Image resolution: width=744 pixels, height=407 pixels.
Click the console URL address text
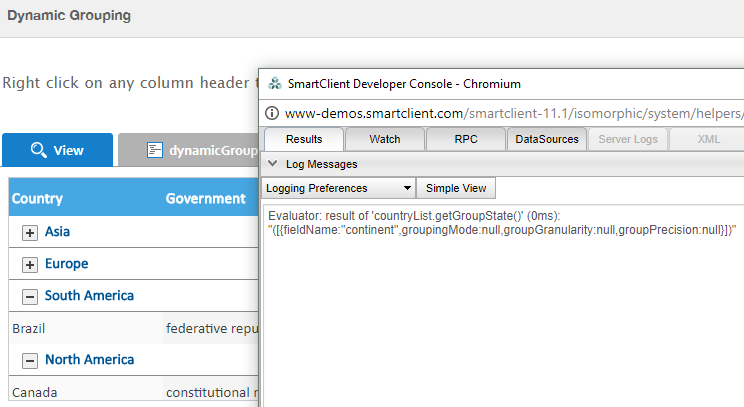coord(514,113)
